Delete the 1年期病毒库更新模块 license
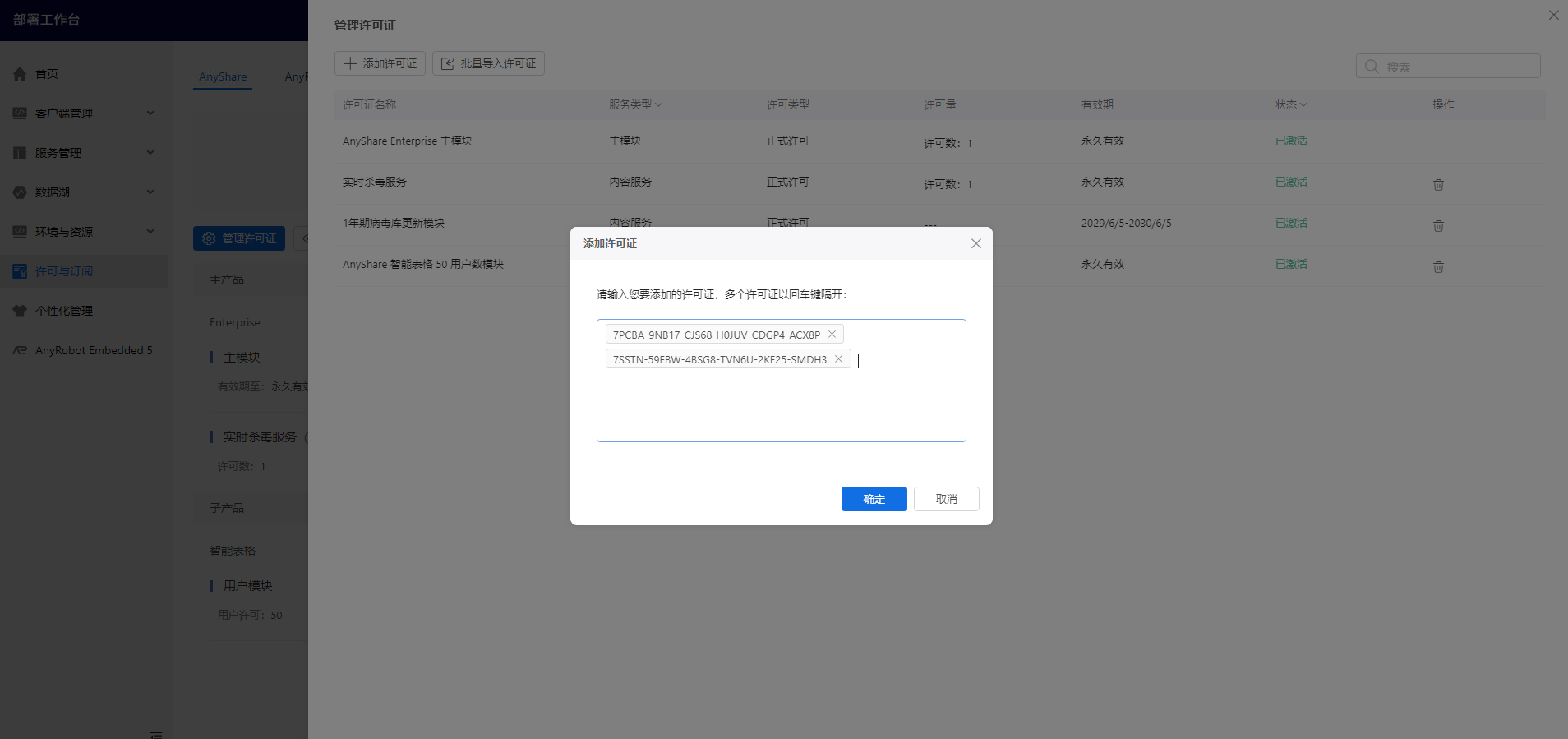Image resolution: width=1568 pixels, height=739 pixels. point(1438,225)
